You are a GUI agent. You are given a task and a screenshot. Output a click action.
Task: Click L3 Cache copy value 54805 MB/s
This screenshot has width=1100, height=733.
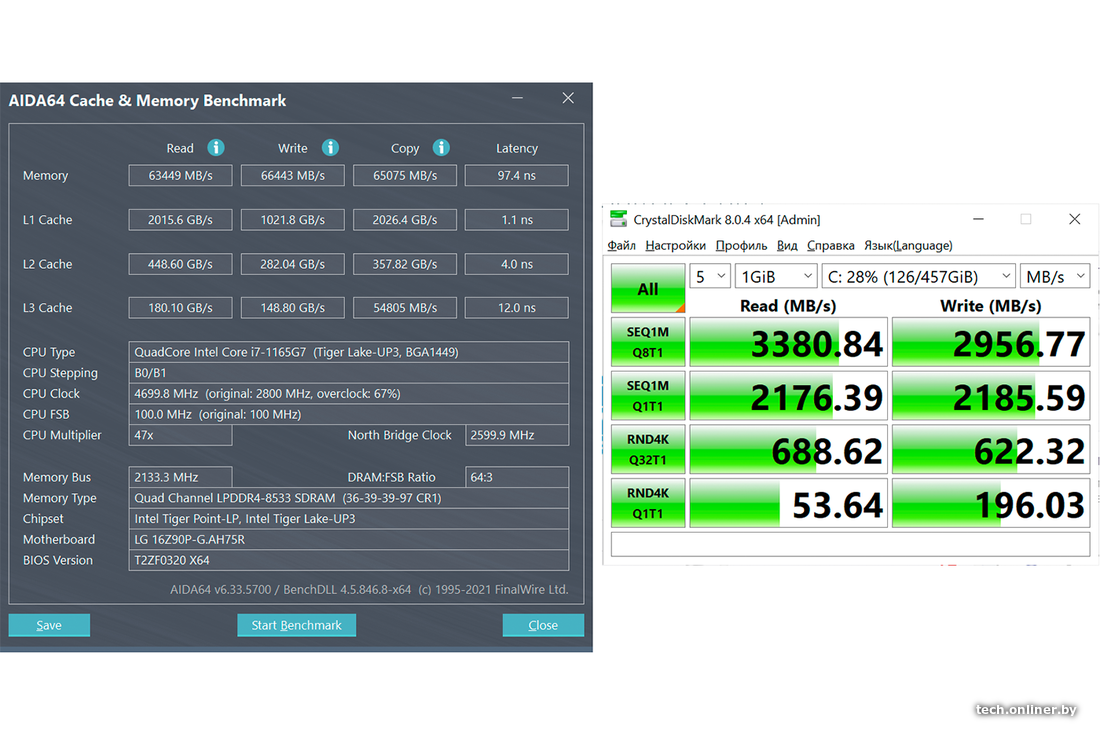click(405, 307)
